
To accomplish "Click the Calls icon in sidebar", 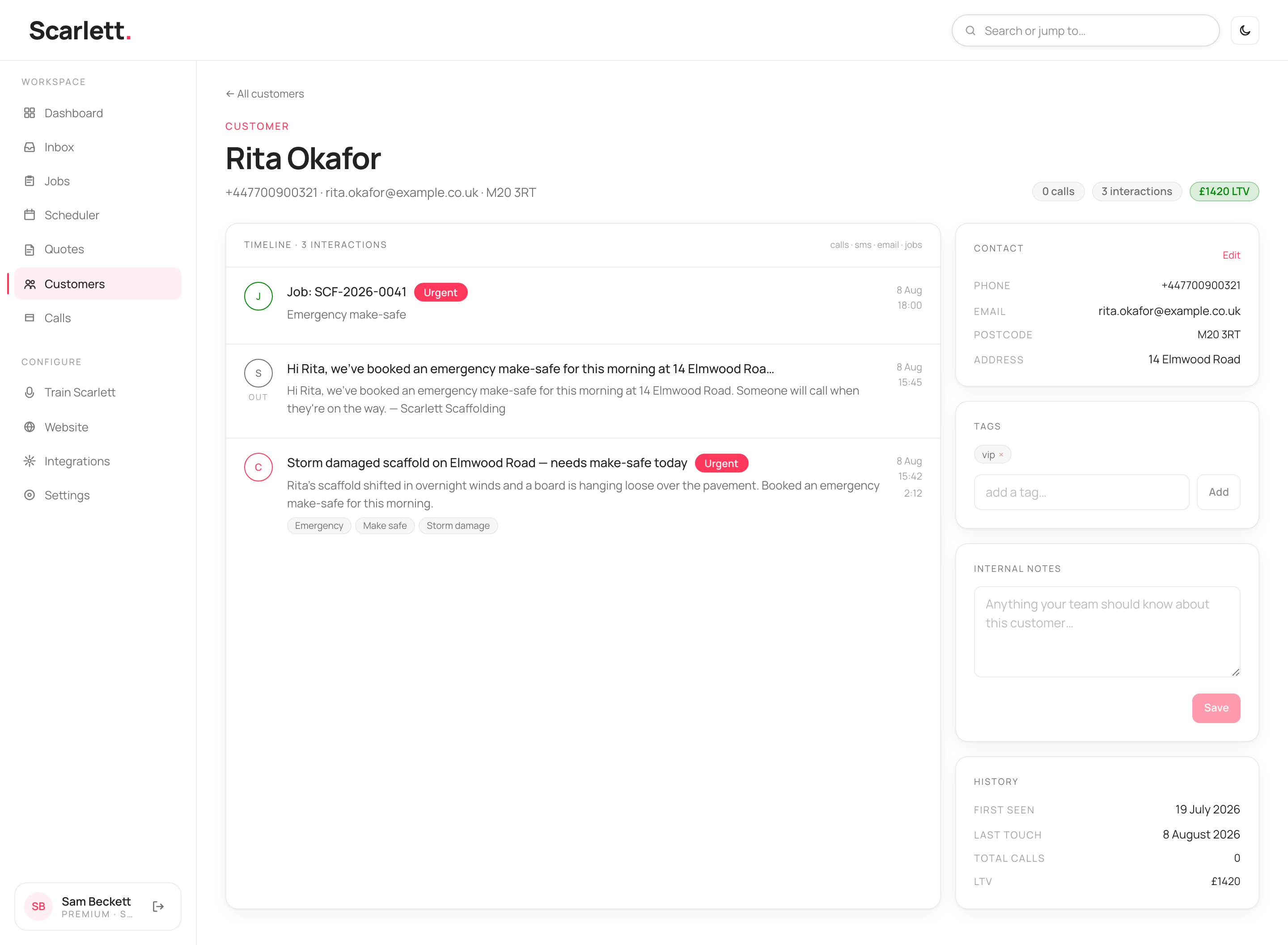I will 30,318.
